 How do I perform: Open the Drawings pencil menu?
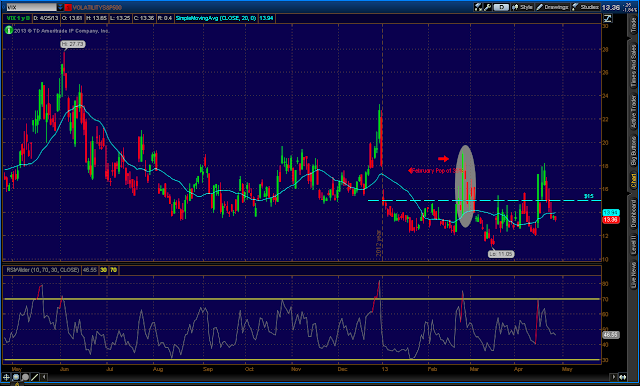pyautogui.click(x=552, y=7)
